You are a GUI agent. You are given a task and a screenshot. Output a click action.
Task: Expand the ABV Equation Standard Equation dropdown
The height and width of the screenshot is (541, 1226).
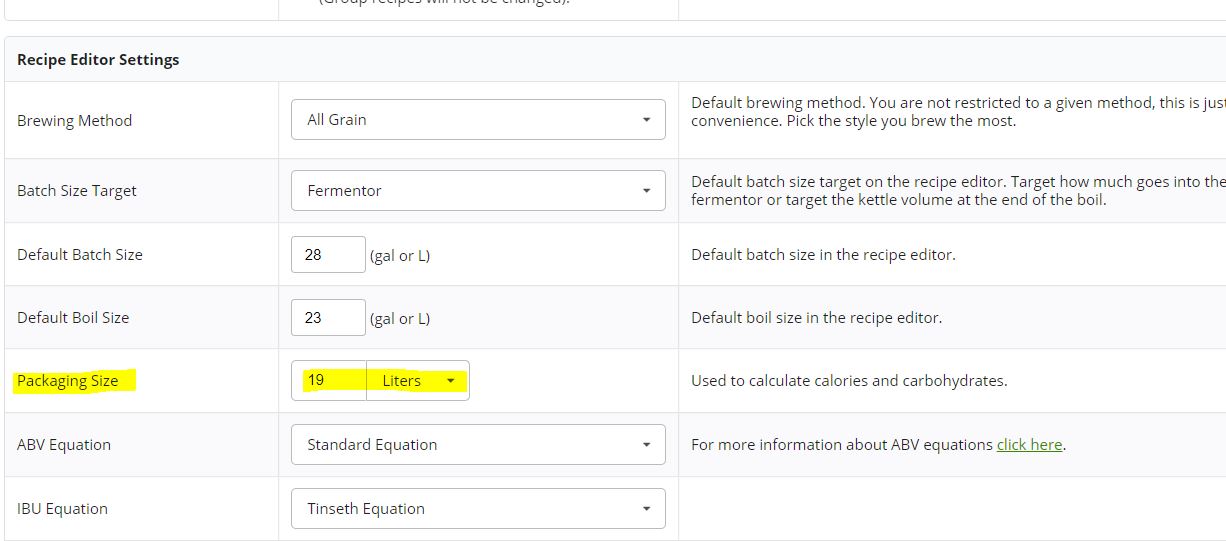(478, 445)
